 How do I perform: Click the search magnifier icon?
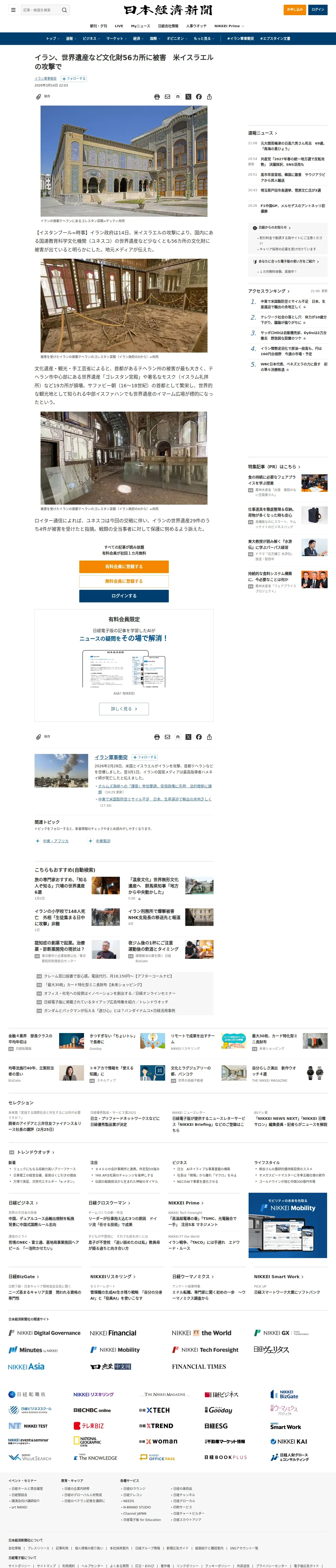(x=64, y=10)
